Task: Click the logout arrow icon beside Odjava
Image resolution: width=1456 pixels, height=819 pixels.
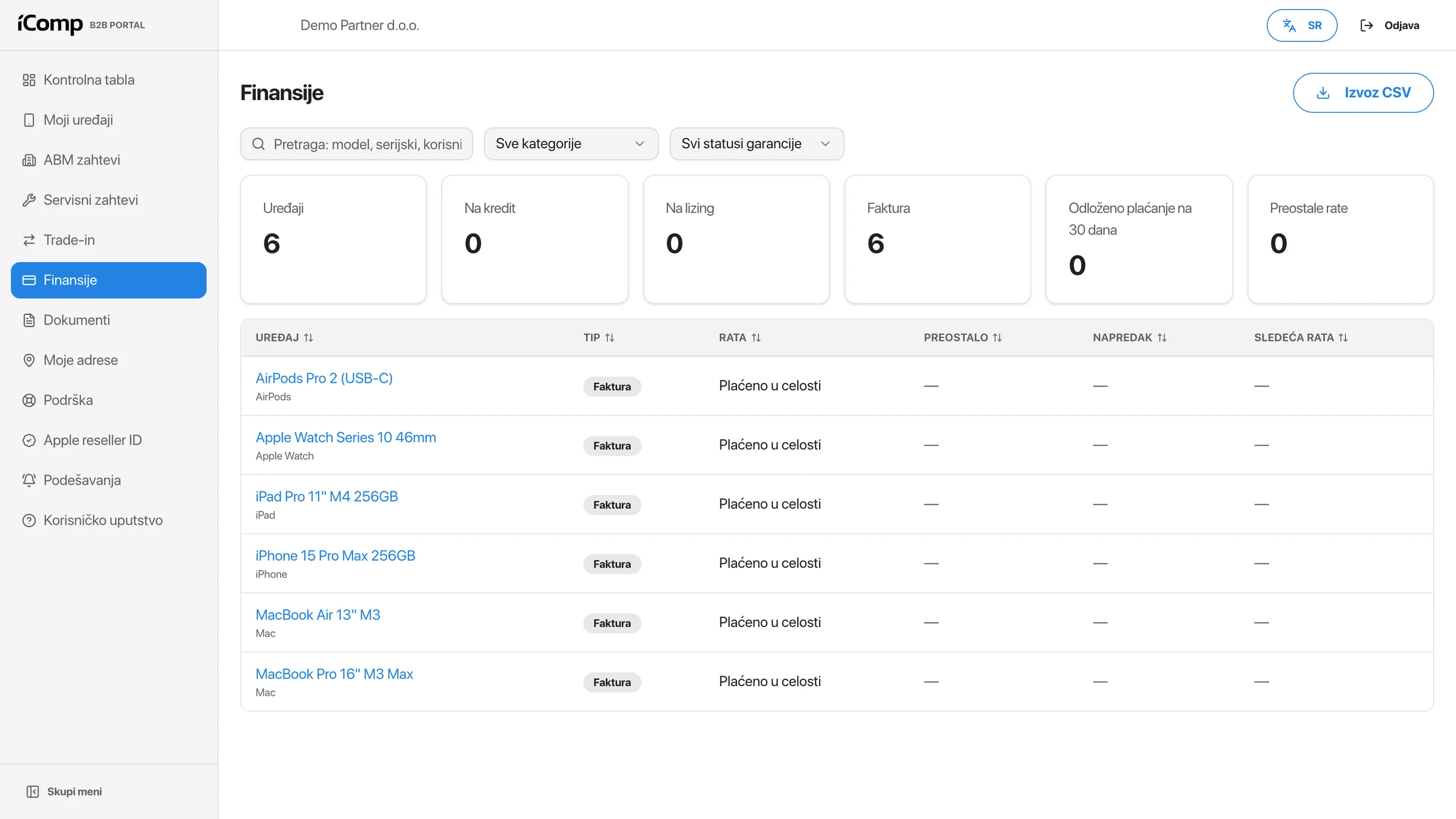Action: coord(1366,25)
